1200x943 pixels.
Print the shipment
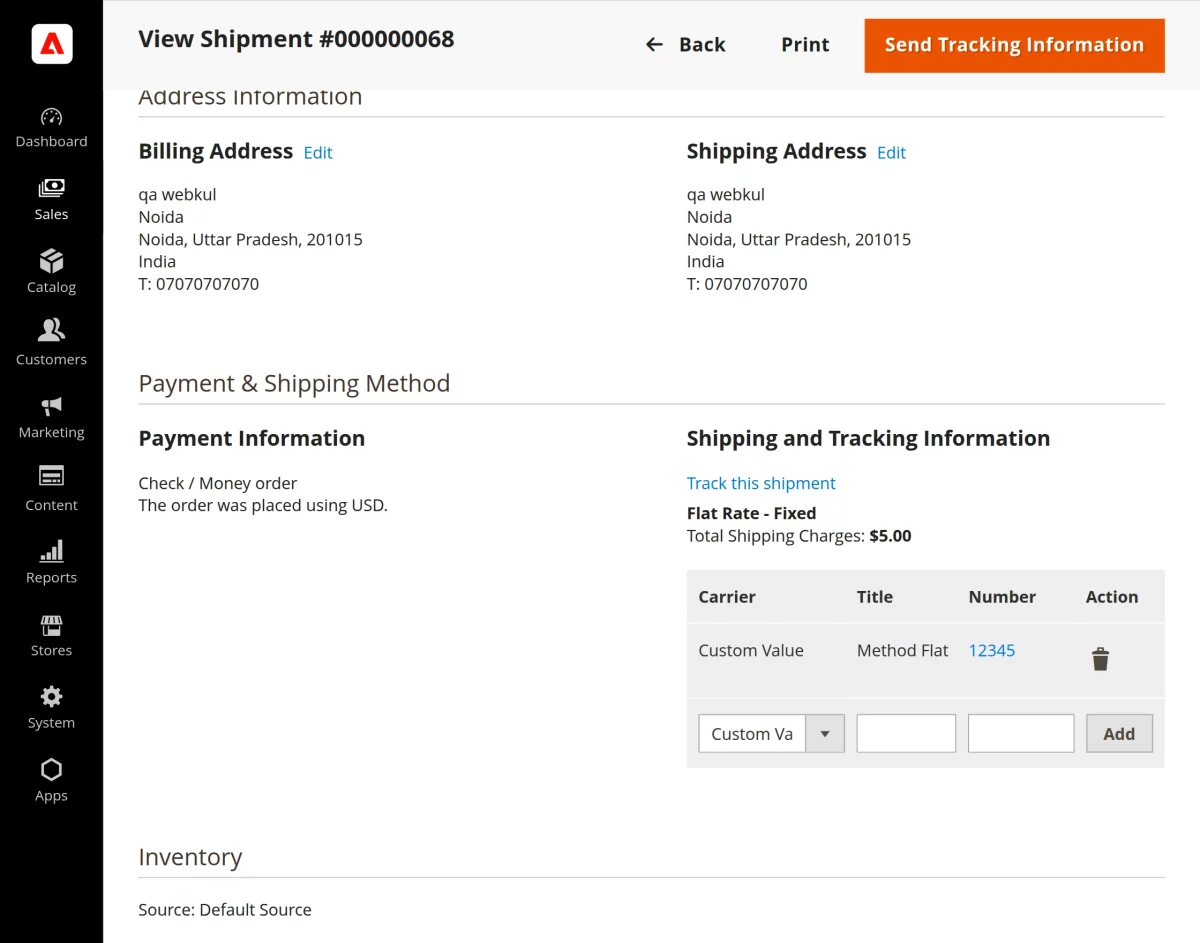pos(805,45)
